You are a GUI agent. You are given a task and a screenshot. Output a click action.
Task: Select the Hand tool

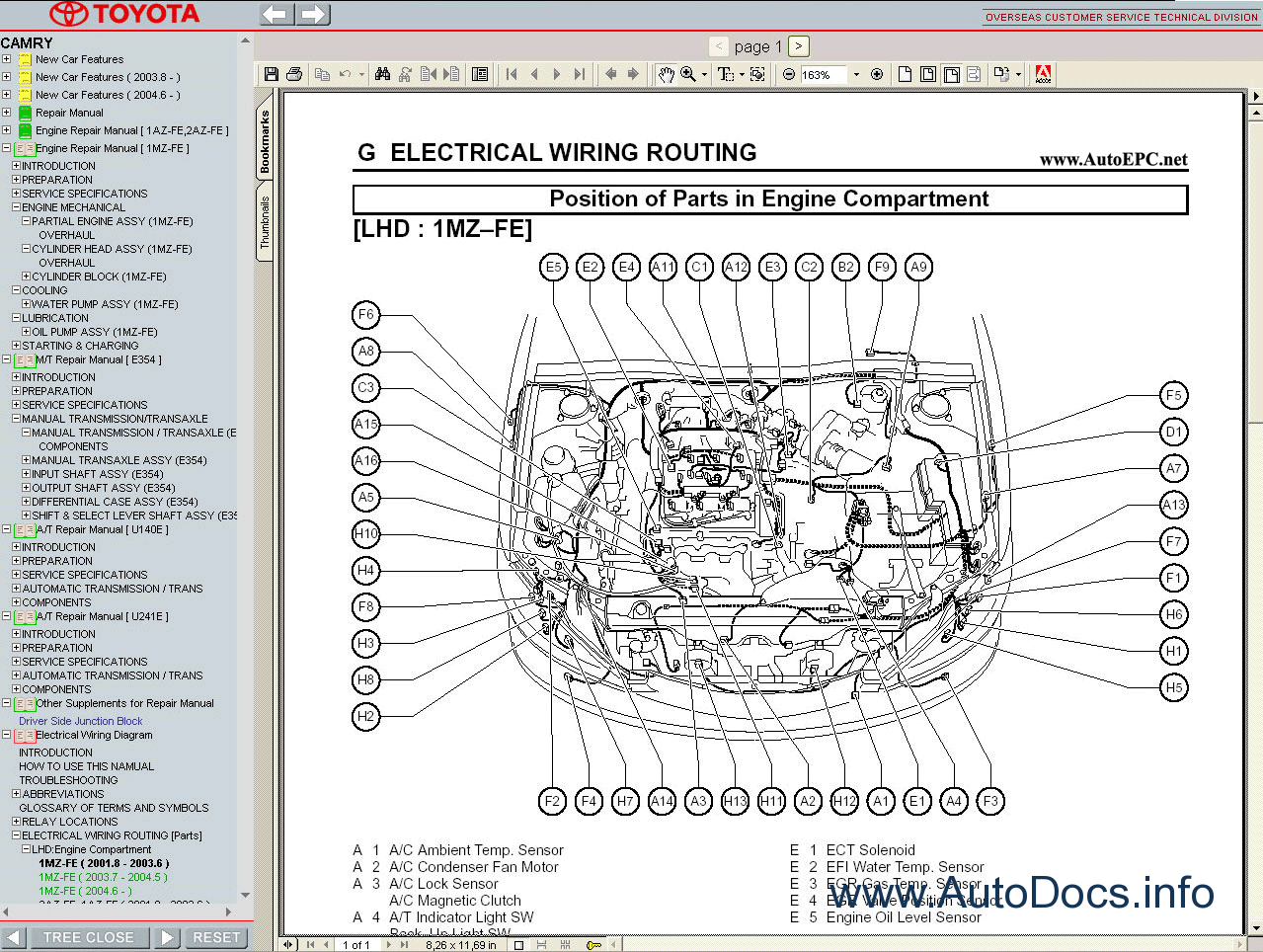(667, 74)
